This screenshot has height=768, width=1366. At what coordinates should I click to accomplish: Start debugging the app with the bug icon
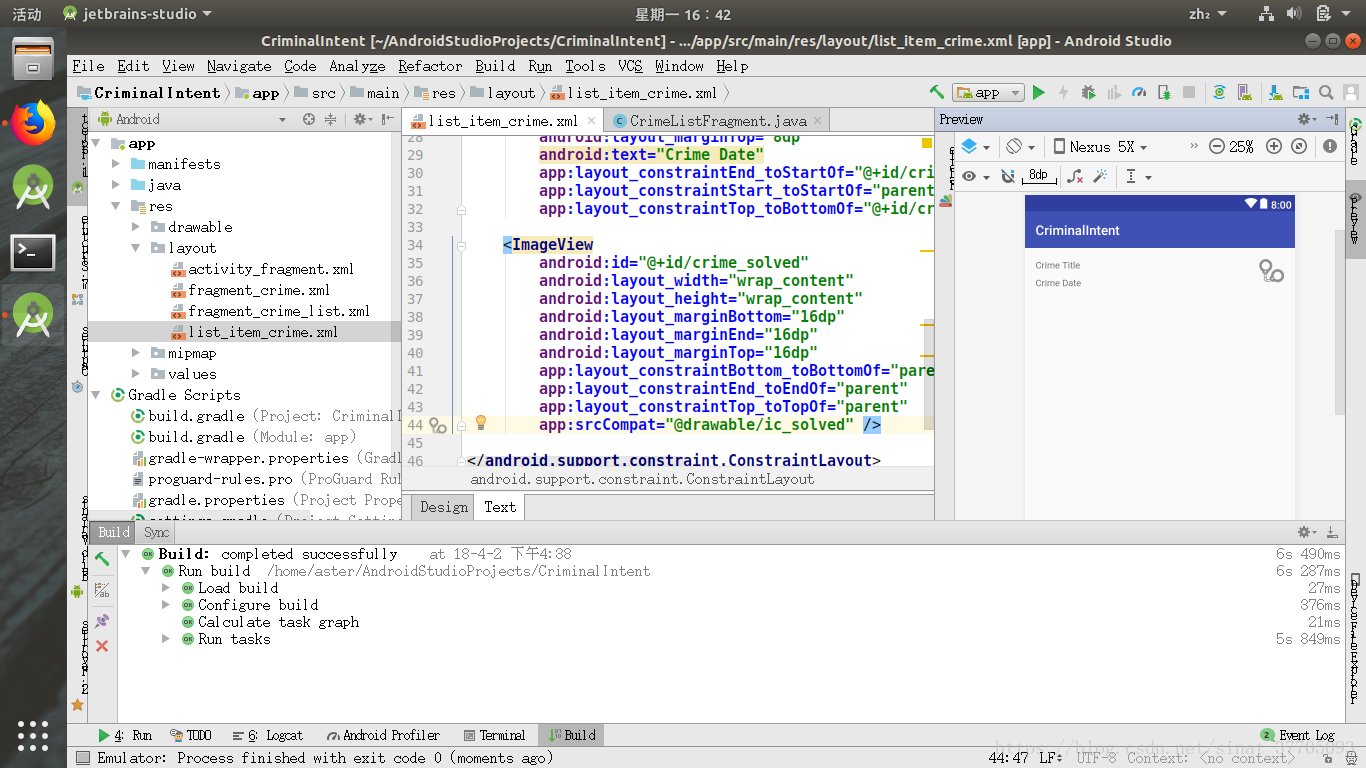tap(1089, 92)
